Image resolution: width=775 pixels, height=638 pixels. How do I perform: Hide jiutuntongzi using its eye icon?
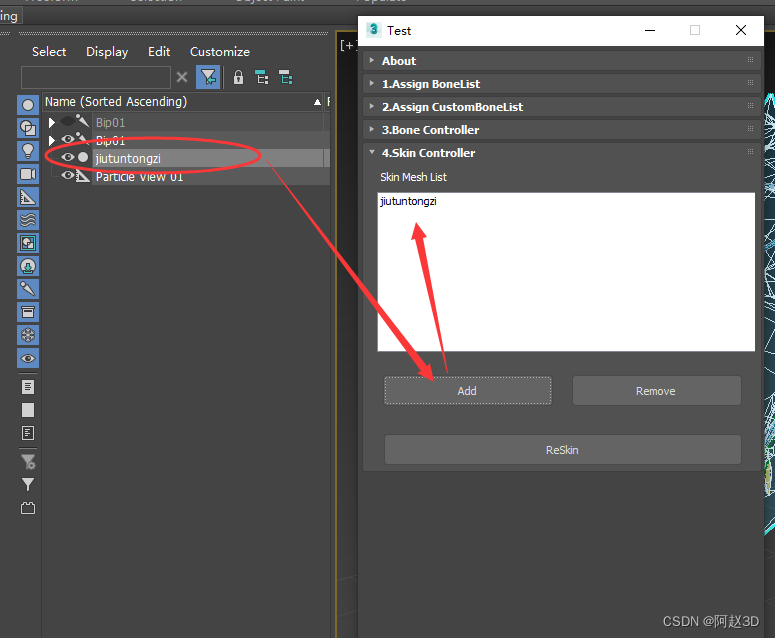68,158
